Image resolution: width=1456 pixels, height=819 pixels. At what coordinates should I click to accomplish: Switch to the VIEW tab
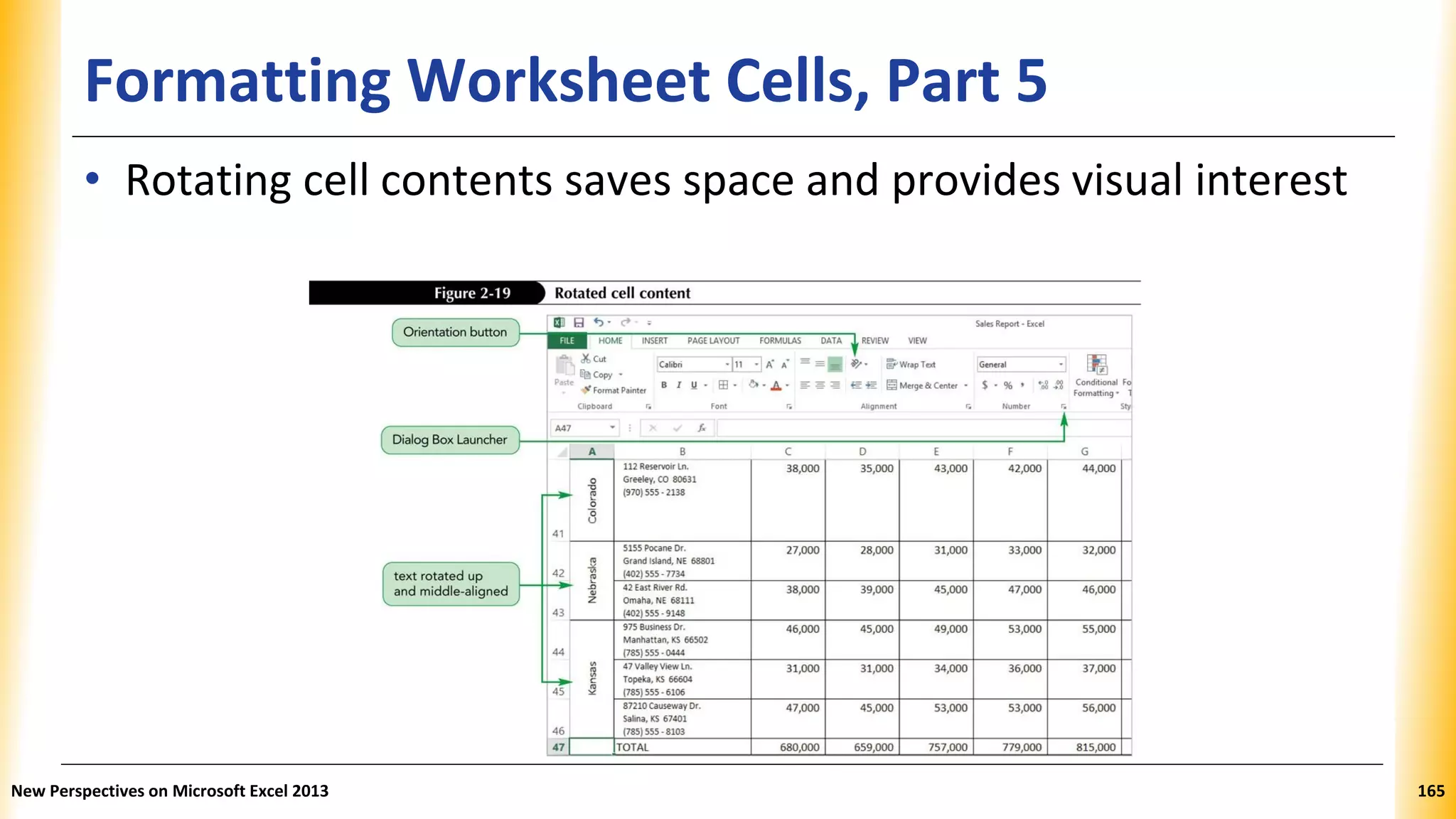(x=917, y=341)
